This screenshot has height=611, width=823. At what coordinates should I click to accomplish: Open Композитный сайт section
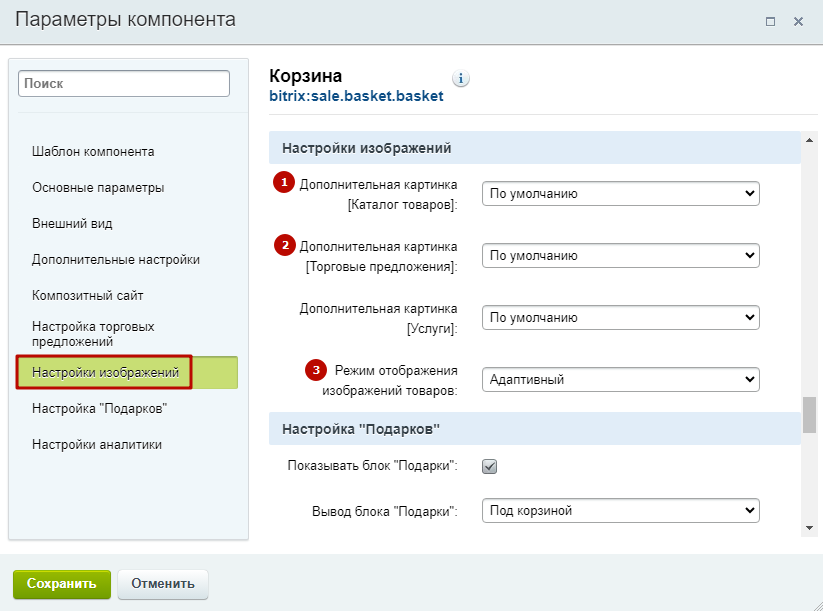point(88,296)
